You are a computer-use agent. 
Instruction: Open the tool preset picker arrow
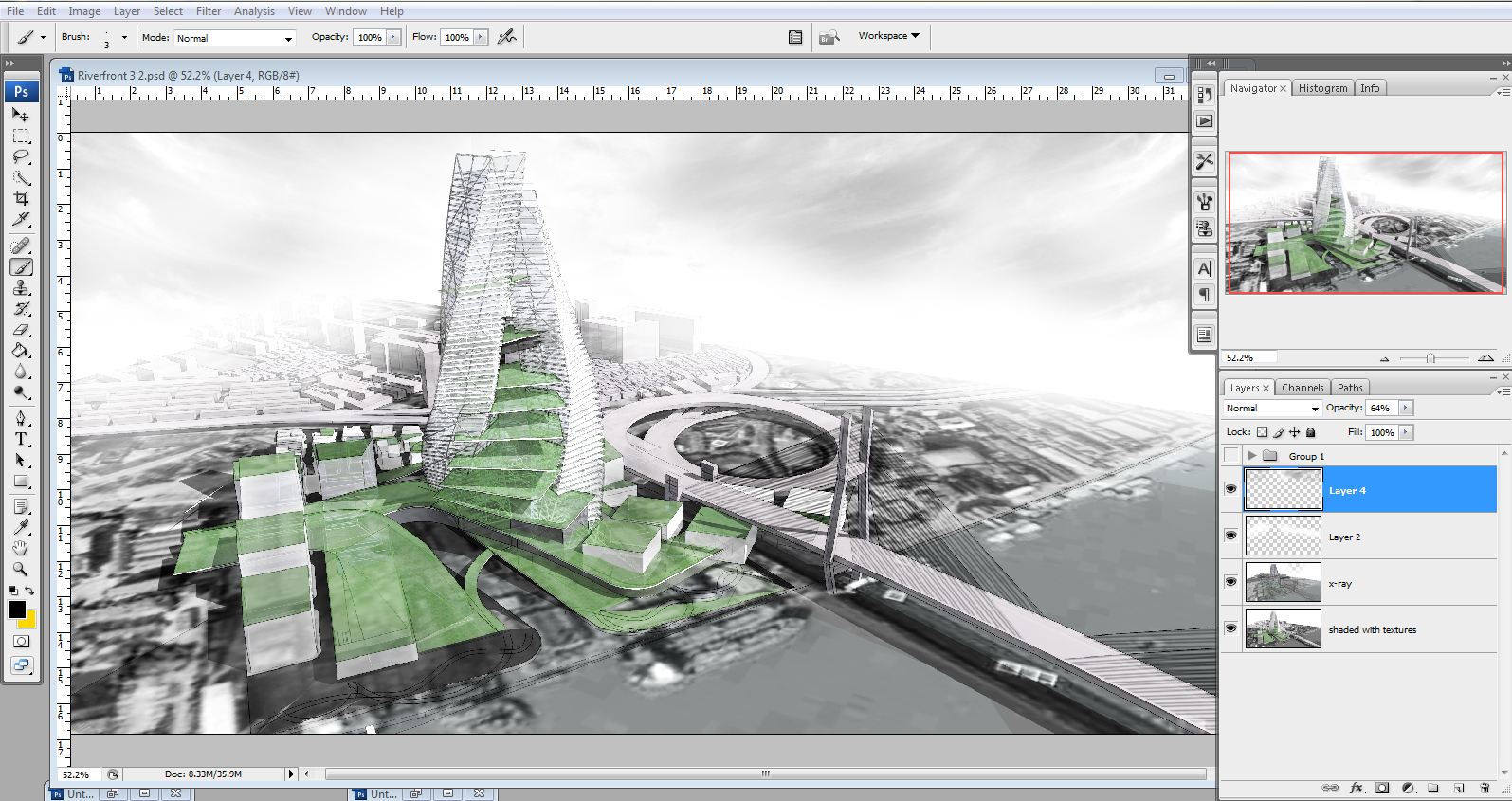coord(43,38)
